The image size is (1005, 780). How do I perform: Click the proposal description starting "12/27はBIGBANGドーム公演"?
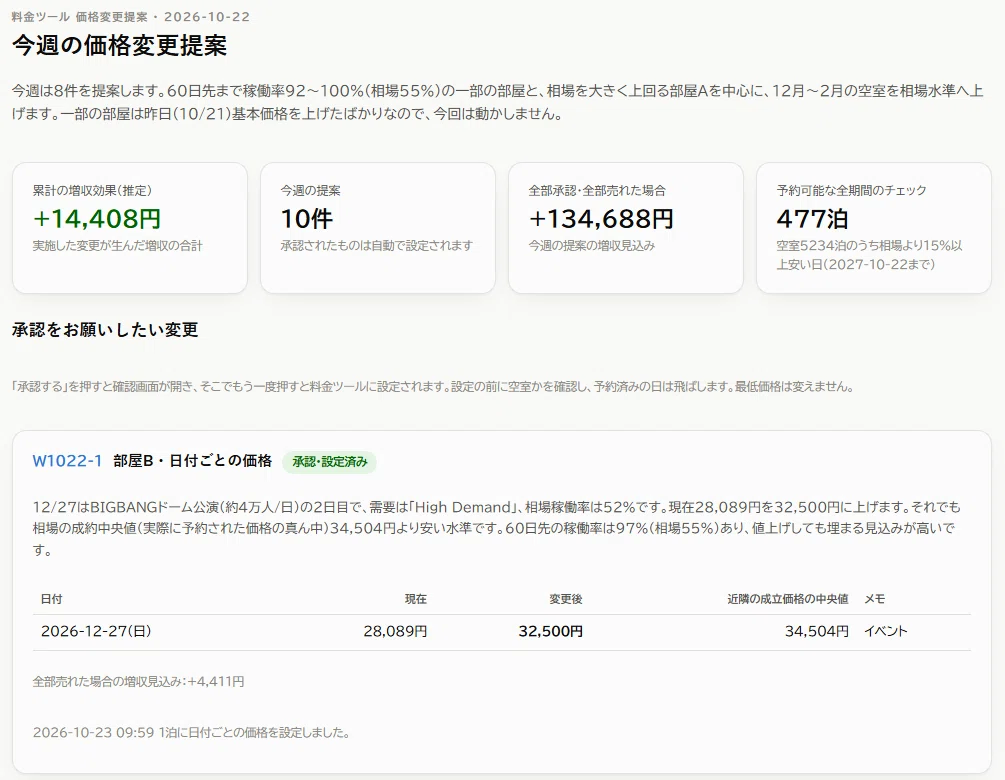pyautogui.click(x=497, y=529)
